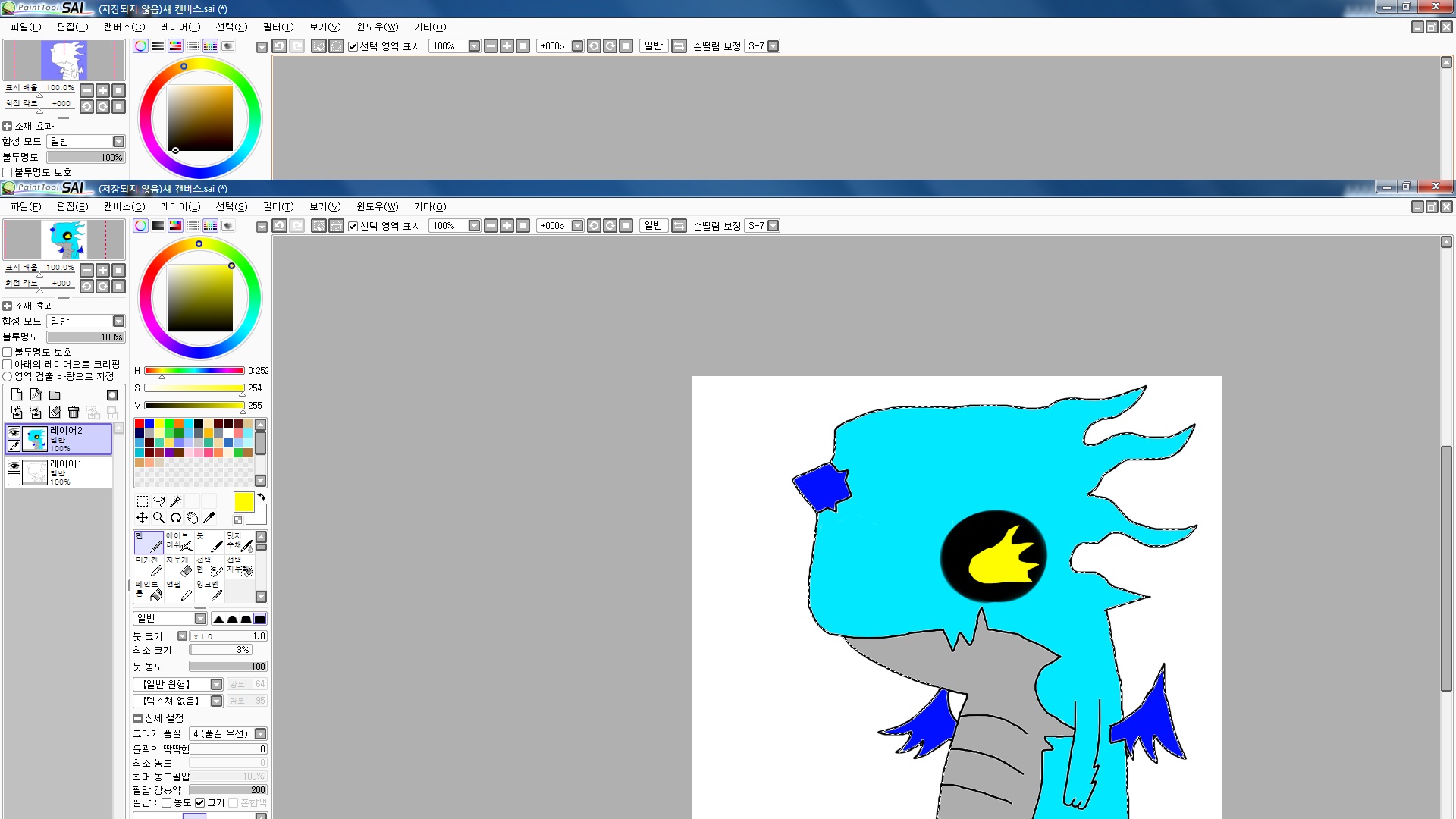Open 필터 menu in the lower window

(x=278, y=207)
